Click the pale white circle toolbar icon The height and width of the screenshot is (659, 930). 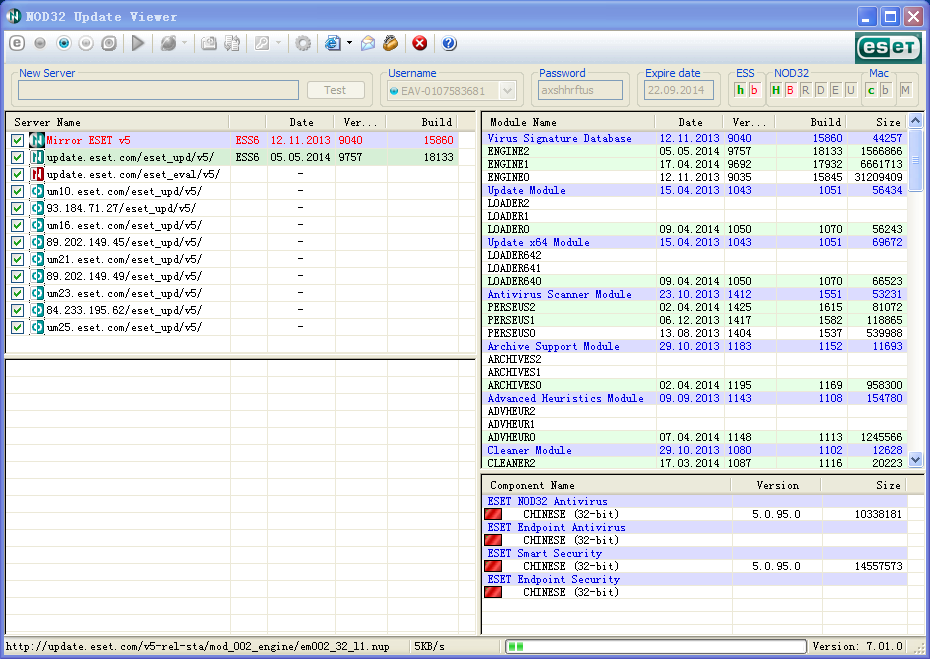click(87, 43)
